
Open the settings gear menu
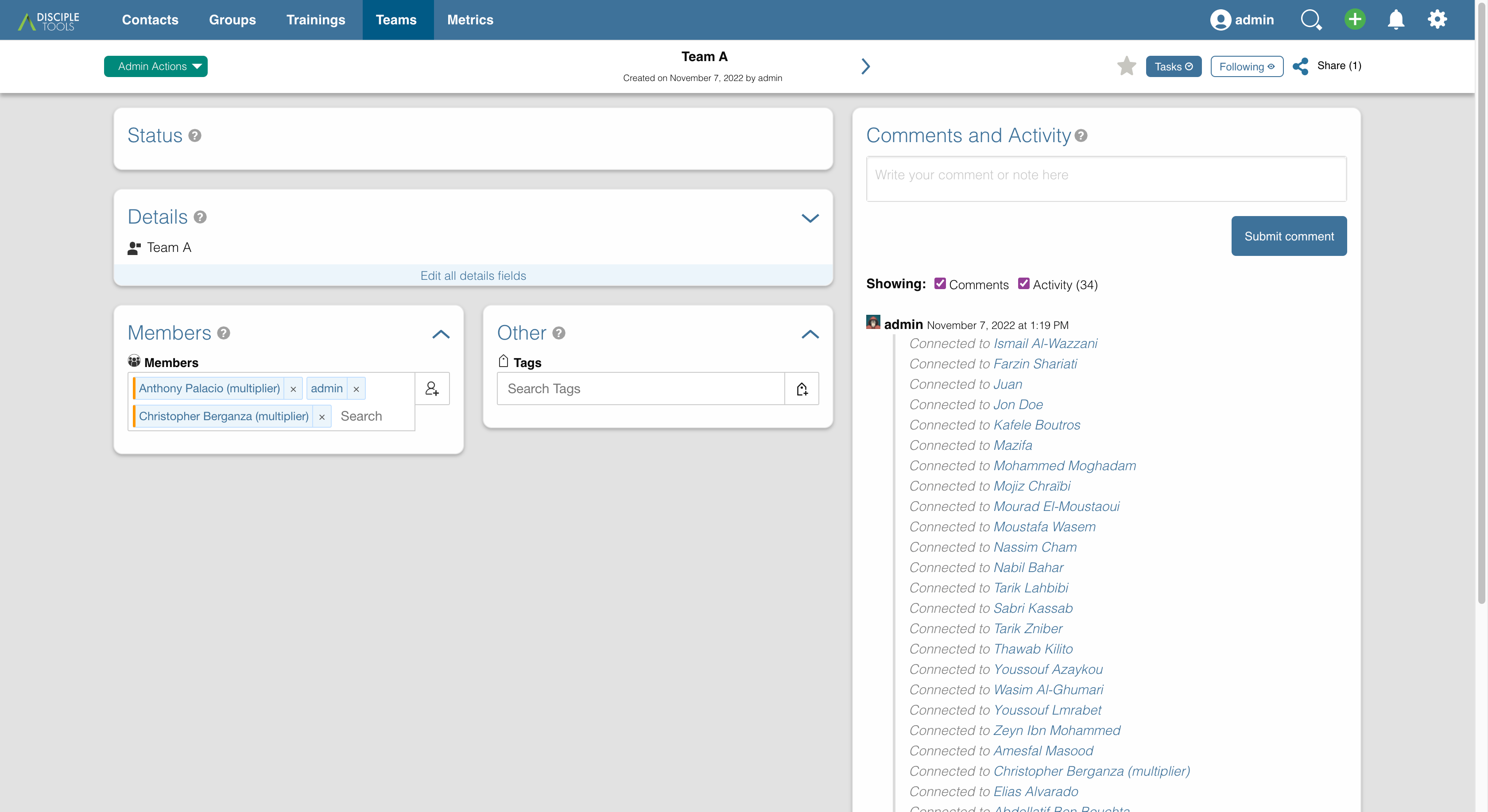point(1437,19)
